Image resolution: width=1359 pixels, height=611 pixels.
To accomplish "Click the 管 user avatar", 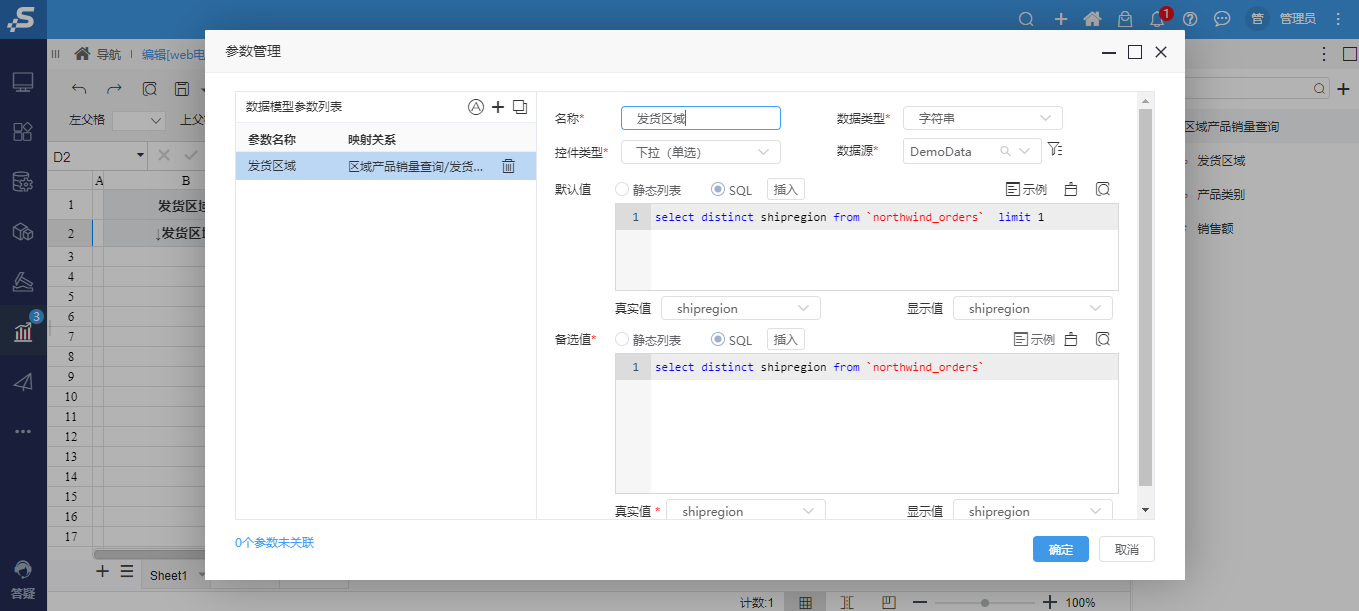I will pyautogui.click(x=1257, y=19).
